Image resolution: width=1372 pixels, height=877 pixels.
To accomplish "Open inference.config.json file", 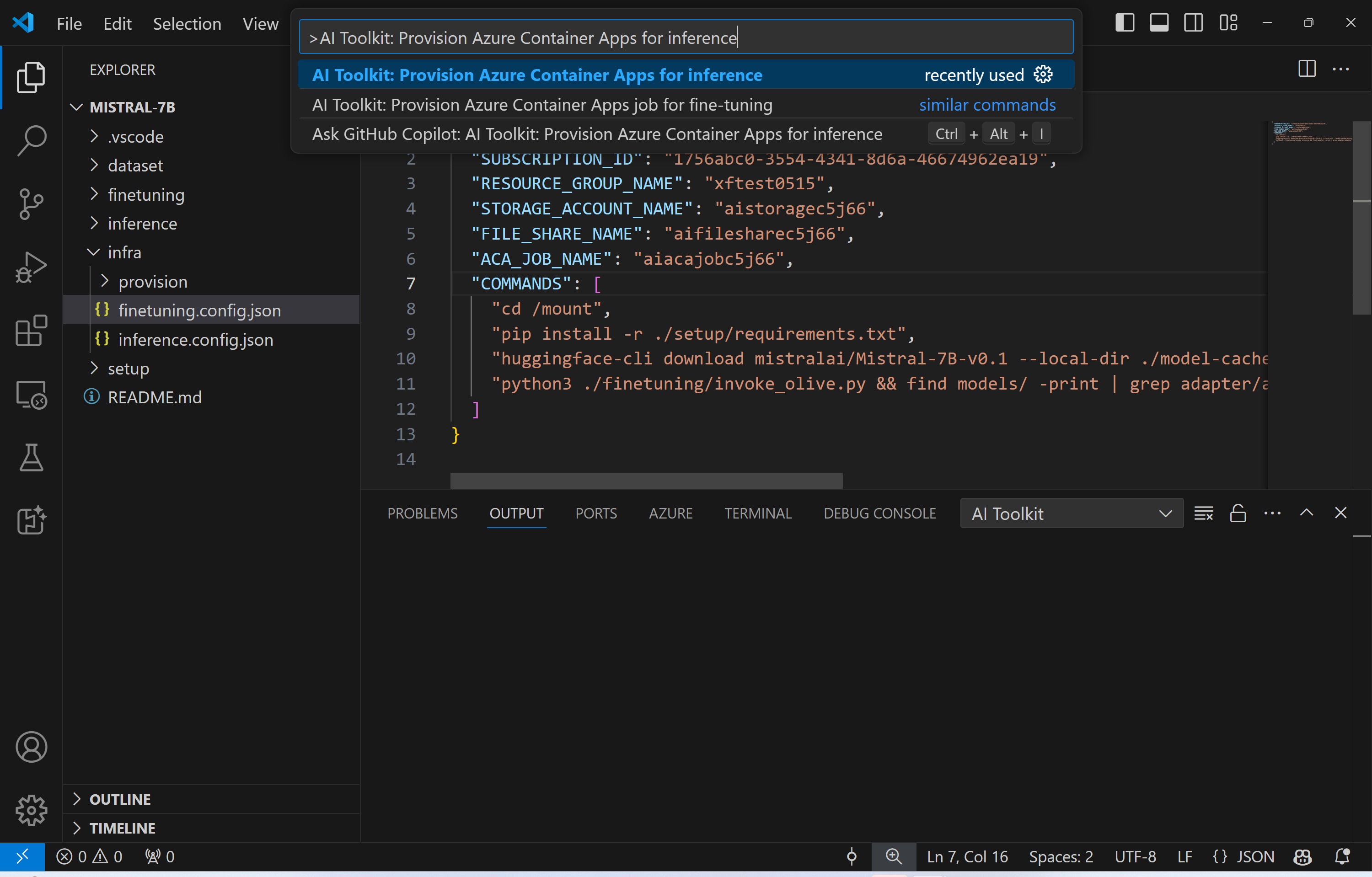I will pos(195,339).
